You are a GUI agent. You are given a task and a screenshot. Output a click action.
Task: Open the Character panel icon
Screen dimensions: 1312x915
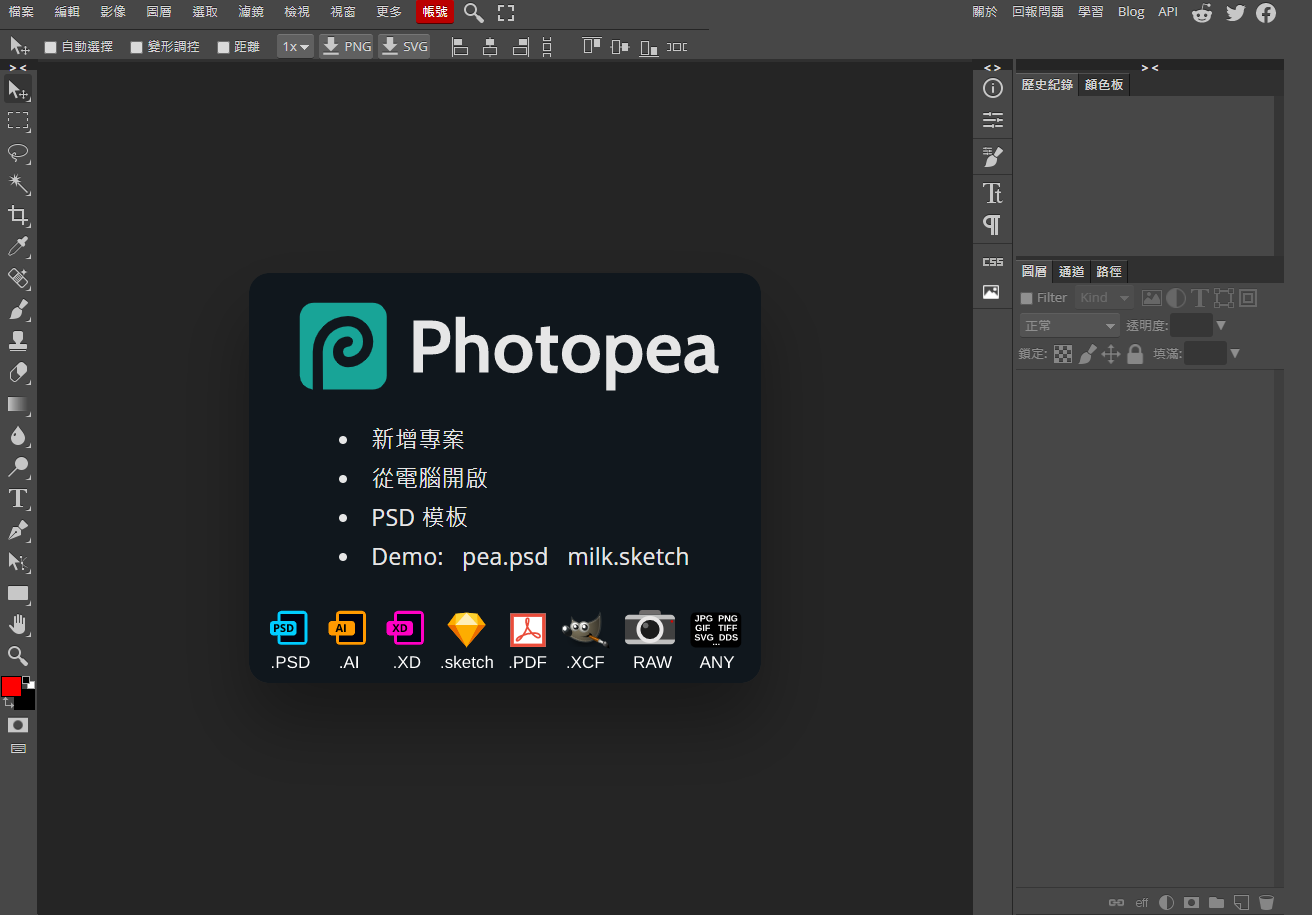[x=992, y=193]
